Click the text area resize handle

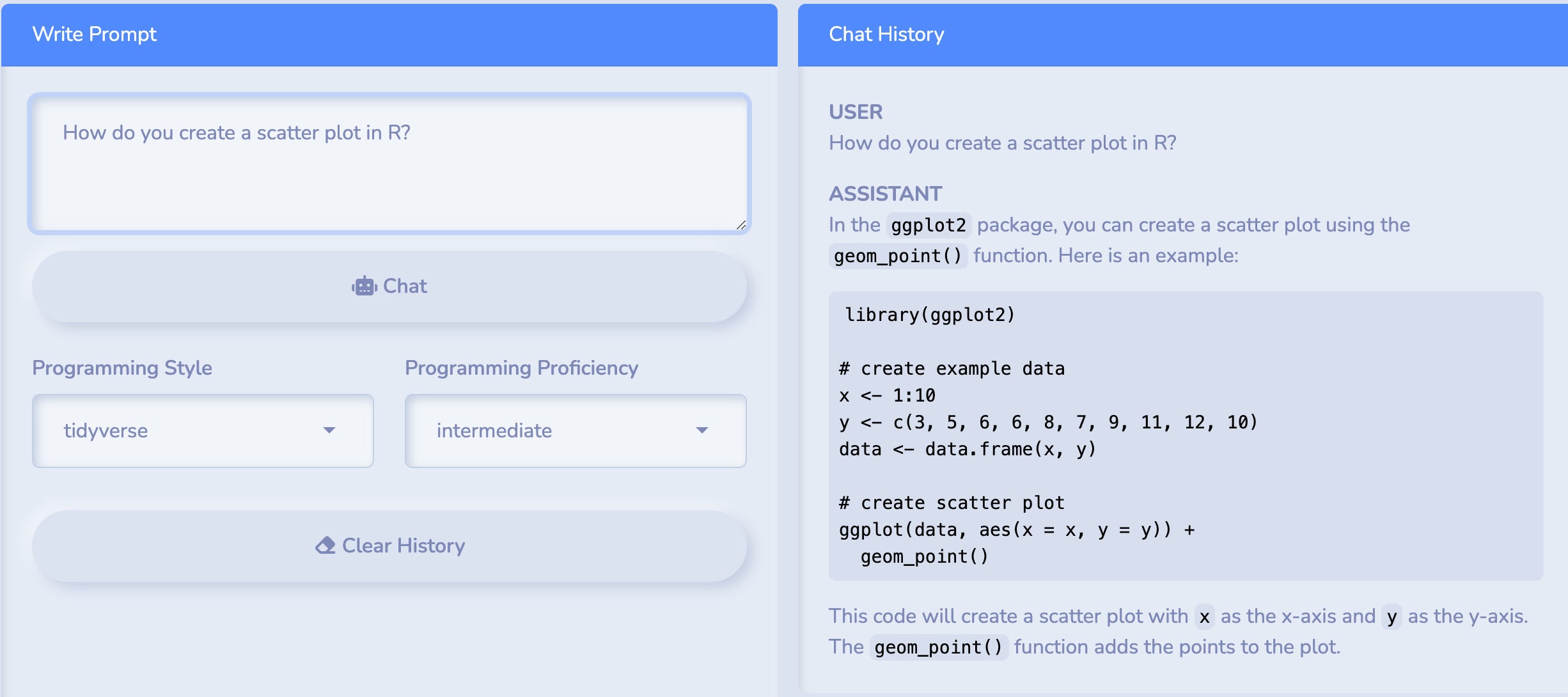(x=741, y=224)
